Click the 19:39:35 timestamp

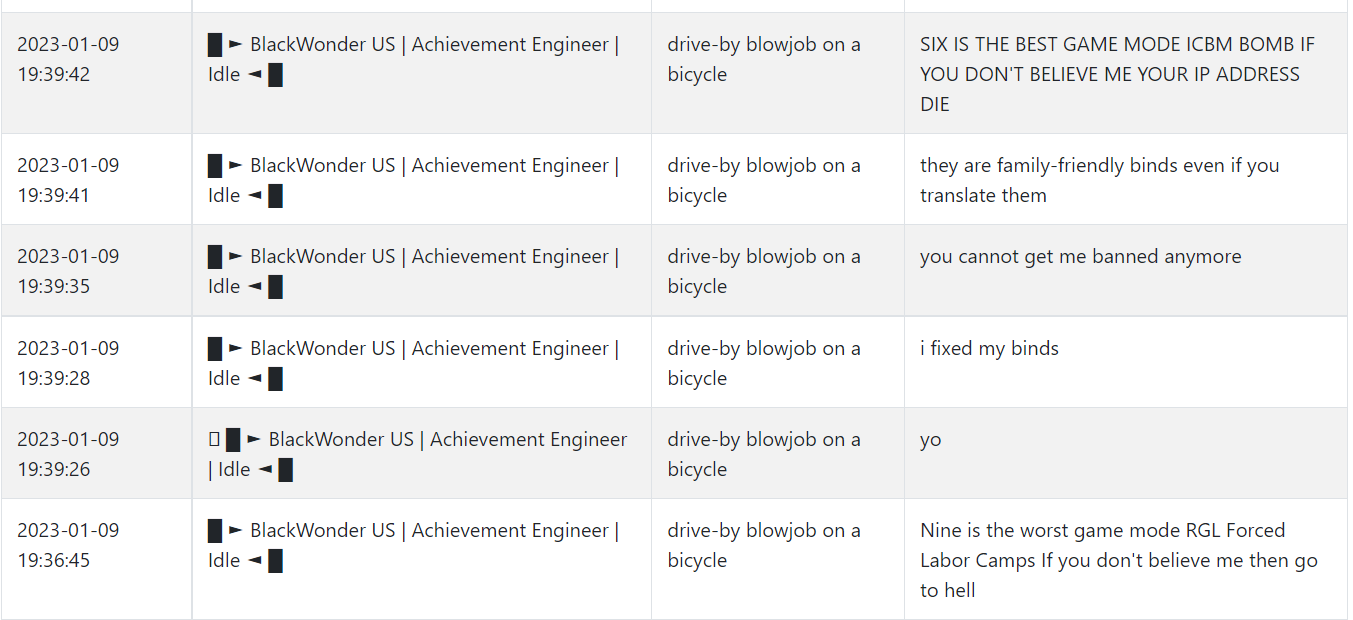point(68,271)
